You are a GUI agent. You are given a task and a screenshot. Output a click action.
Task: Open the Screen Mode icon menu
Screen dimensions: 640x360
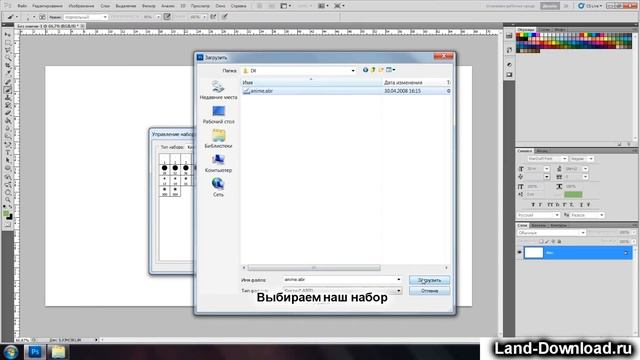[339, 6]
